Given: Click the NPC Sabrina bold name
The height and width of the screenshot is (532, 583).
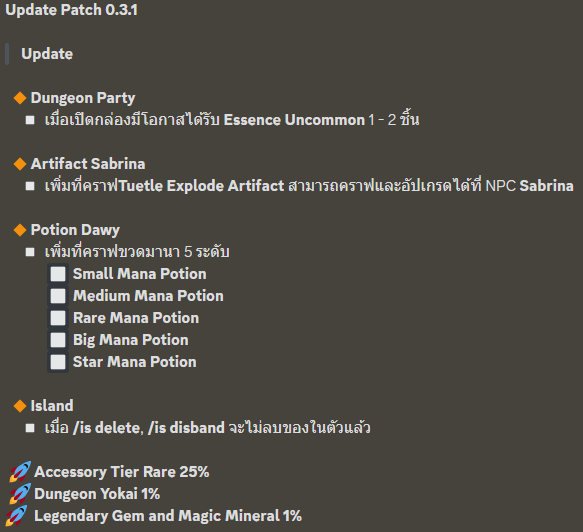Looking at the screenshot, I should (x=546, y=186).
